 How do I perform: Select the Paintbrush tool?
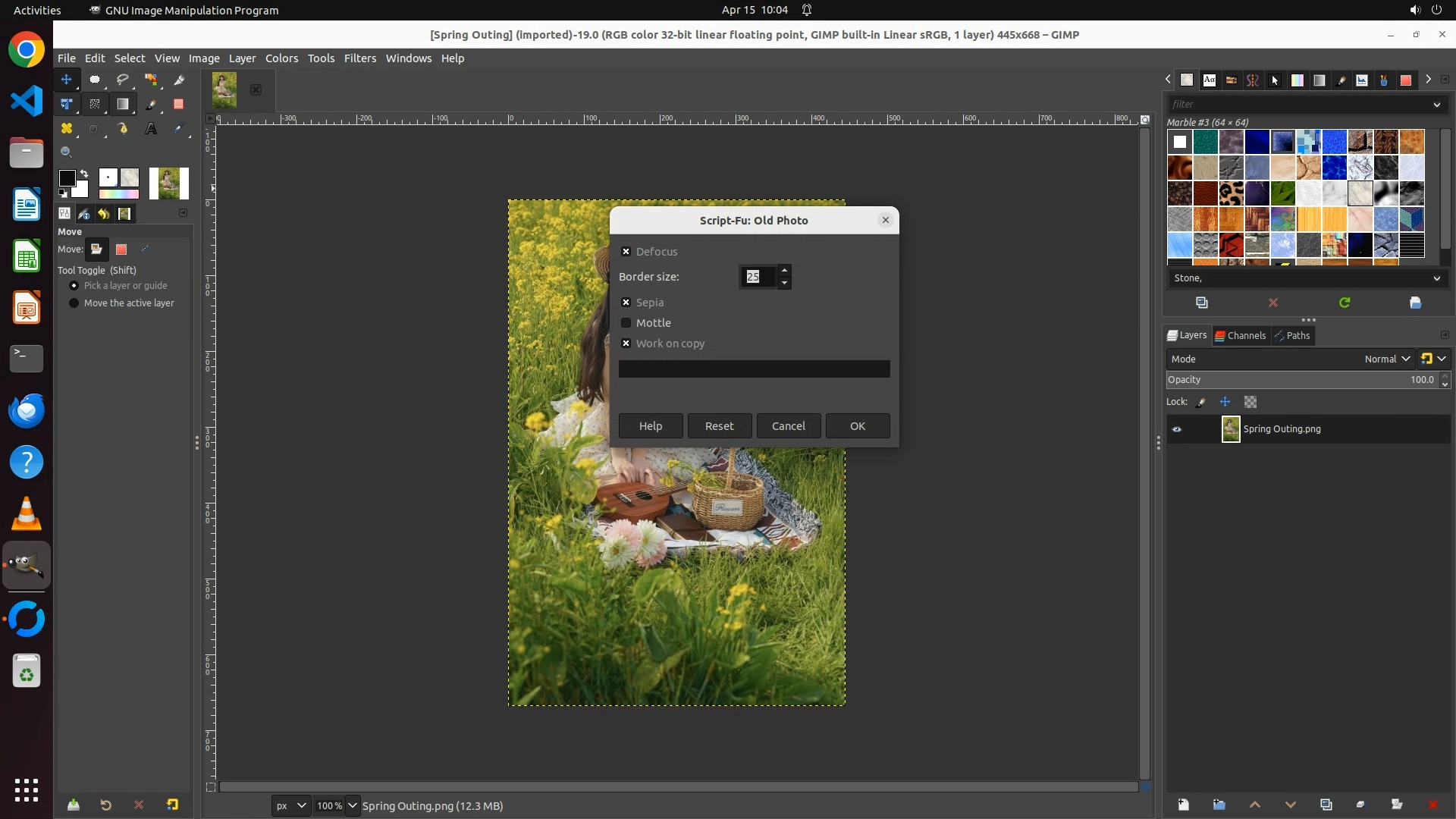[x=151, y=104]
